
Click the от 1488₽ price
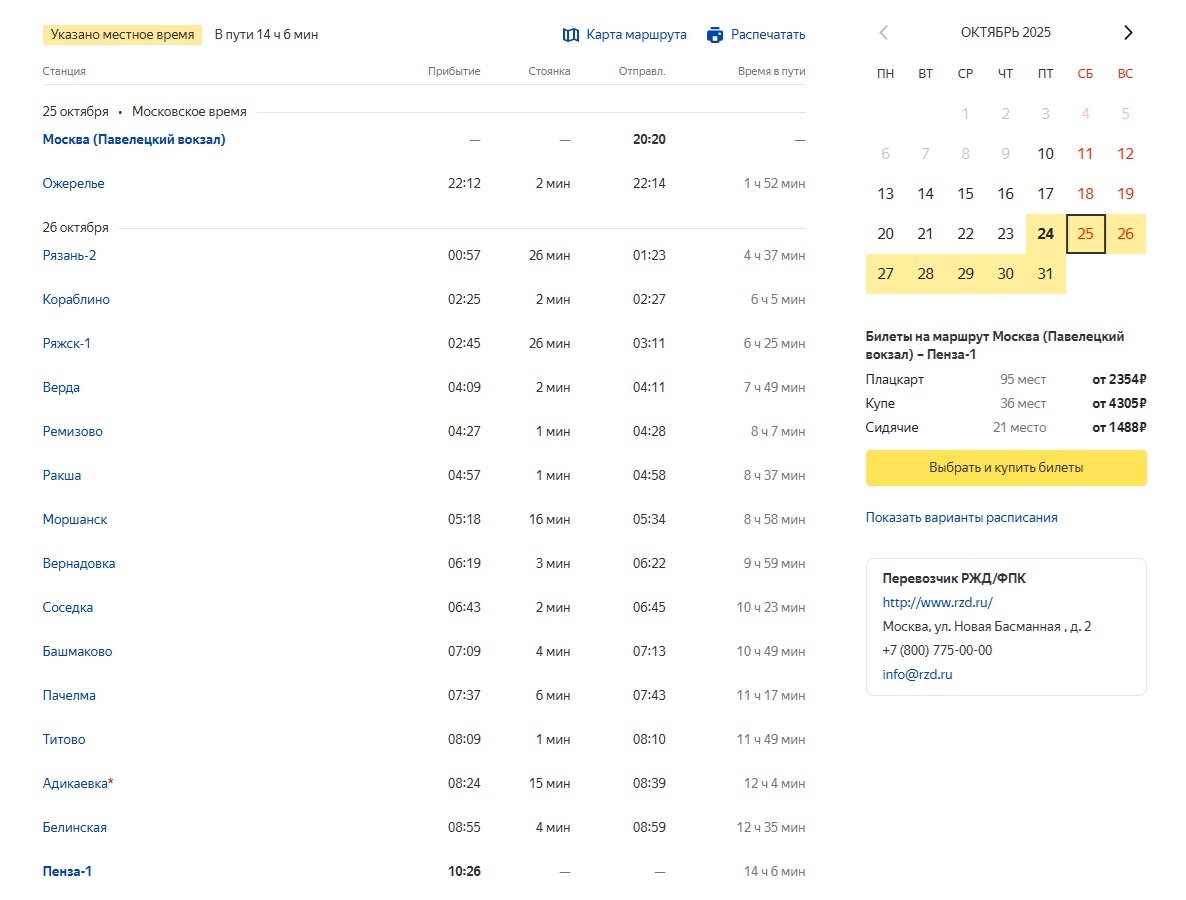pos(1119,427)
